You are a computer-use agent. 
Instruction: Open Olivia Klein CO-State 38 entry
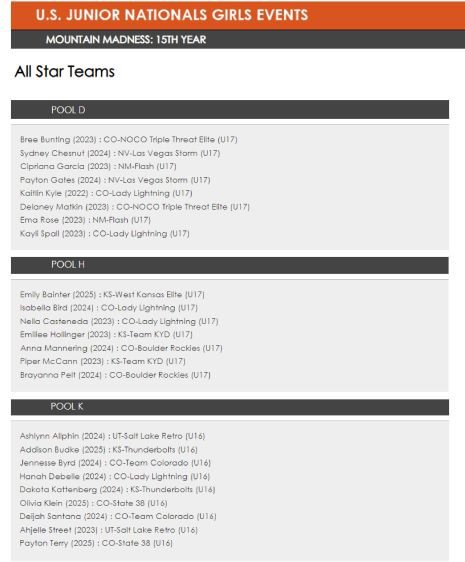click(94, 503)
